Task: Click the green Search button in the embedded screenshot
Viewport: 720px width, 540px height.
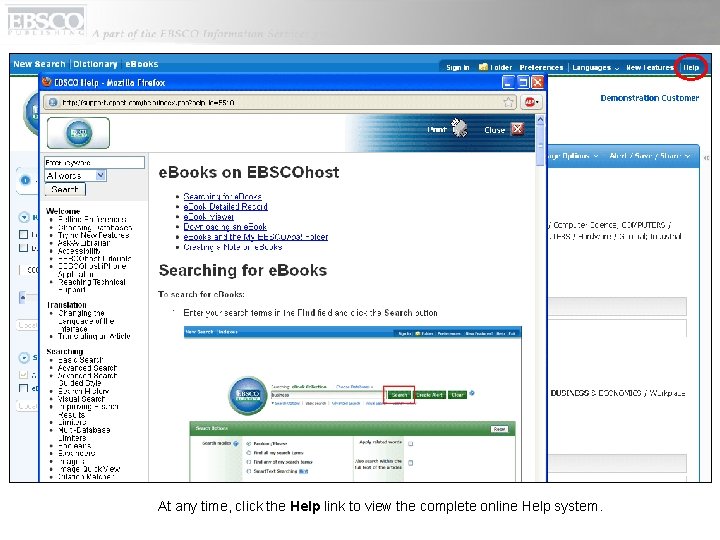Action: [x=399, y=395]
